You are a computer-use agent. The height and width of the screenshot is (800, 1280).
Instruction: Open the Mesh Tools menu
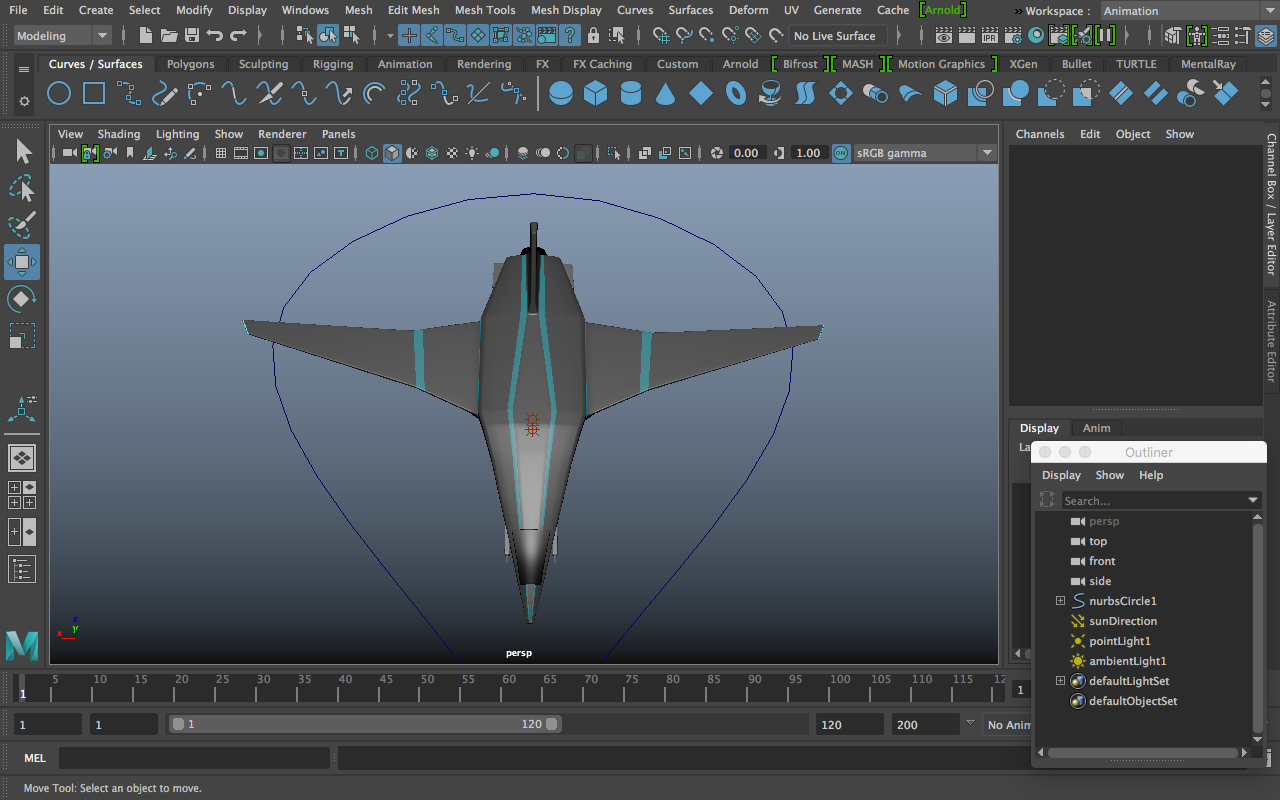(485, 10)
